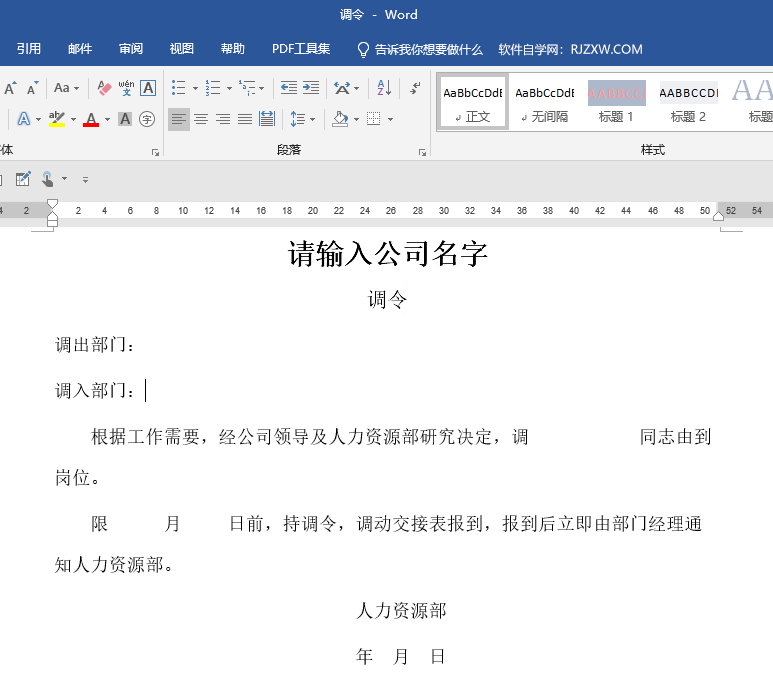Open the Paragraph dialog launcher

(x=422, y=153)
